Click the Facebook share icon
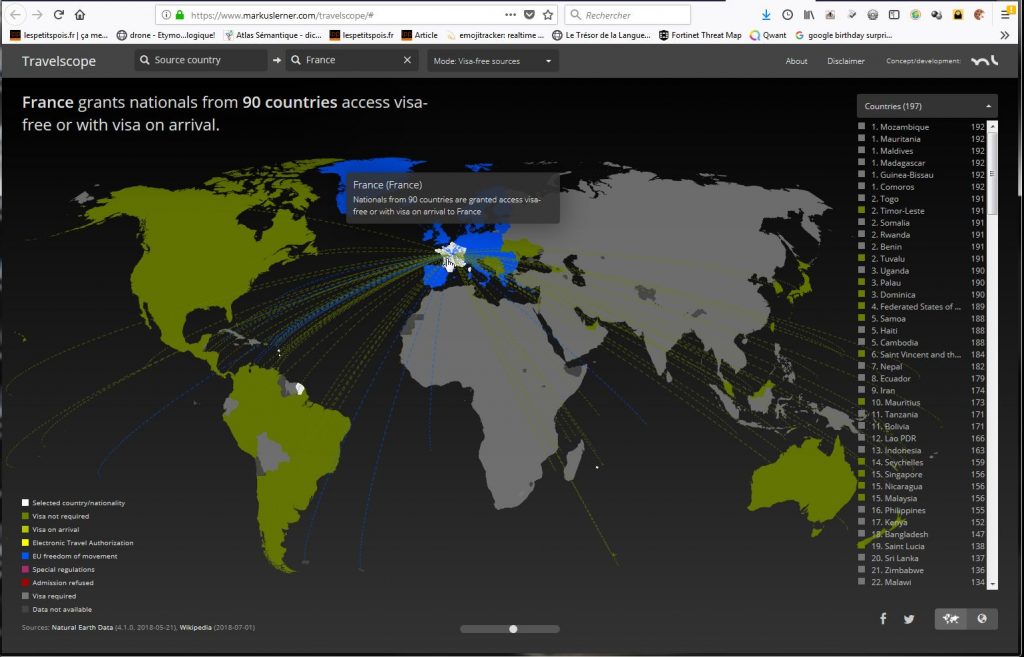Image resolution: width=1024 pixels, height=657 pixels. pos(883,619)
